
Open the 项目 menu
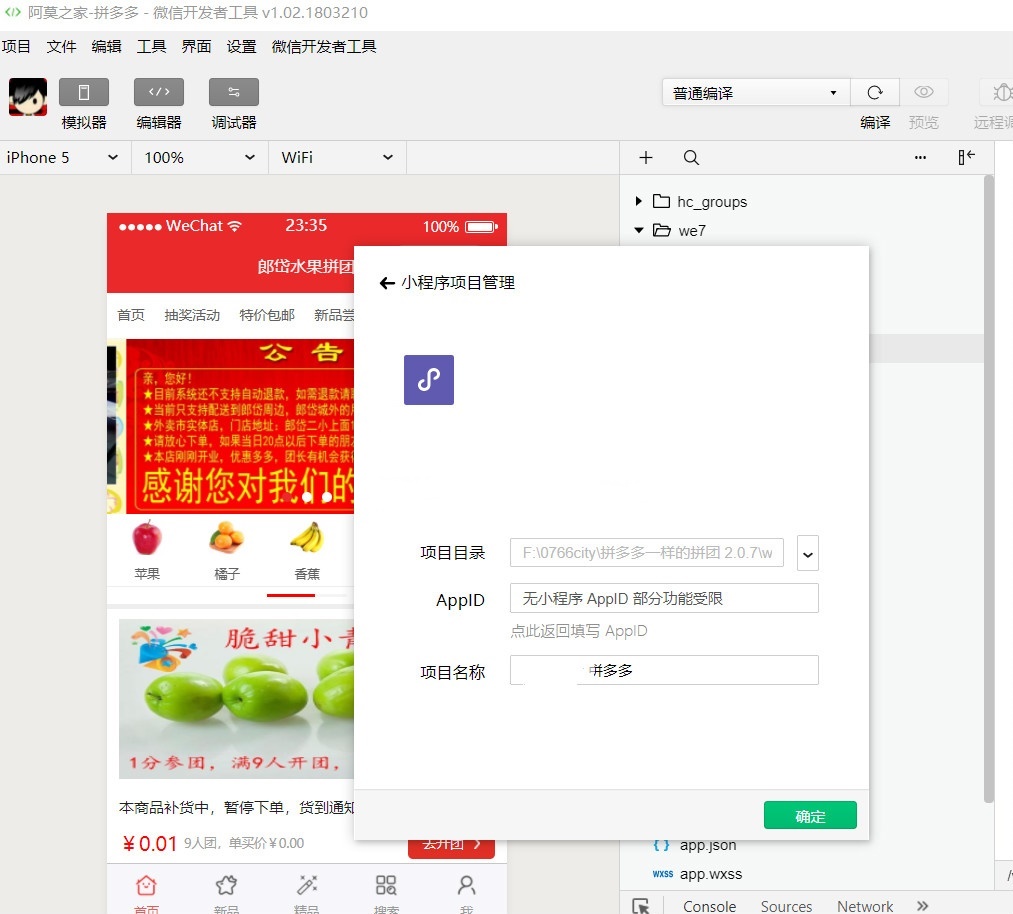[x=16, y=47]
